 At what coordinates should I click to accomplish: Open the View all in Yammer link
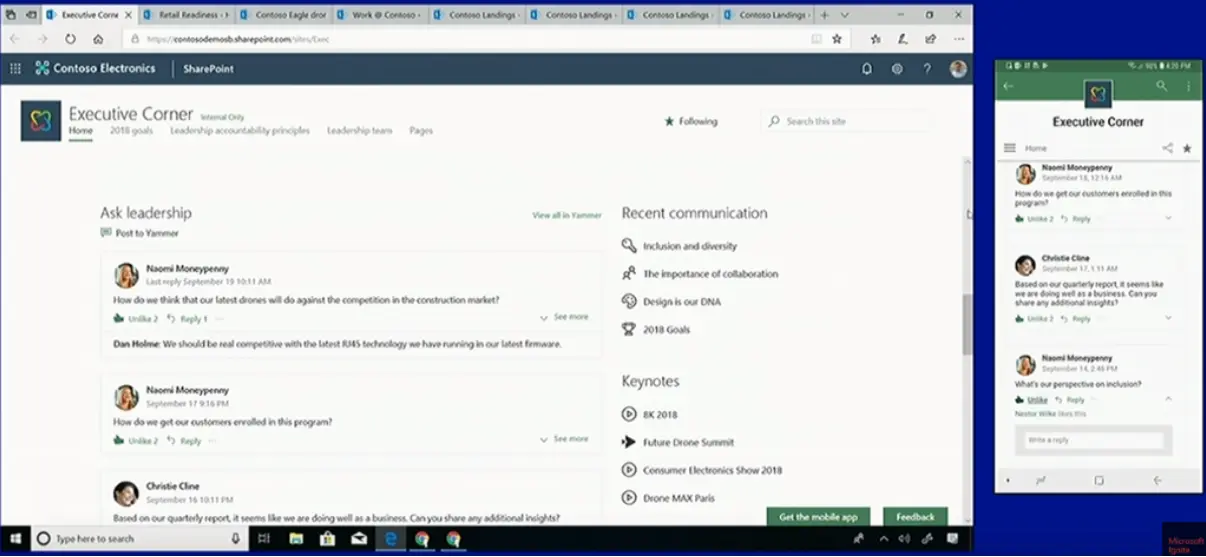pyautogui.click(x=566, y=215)
